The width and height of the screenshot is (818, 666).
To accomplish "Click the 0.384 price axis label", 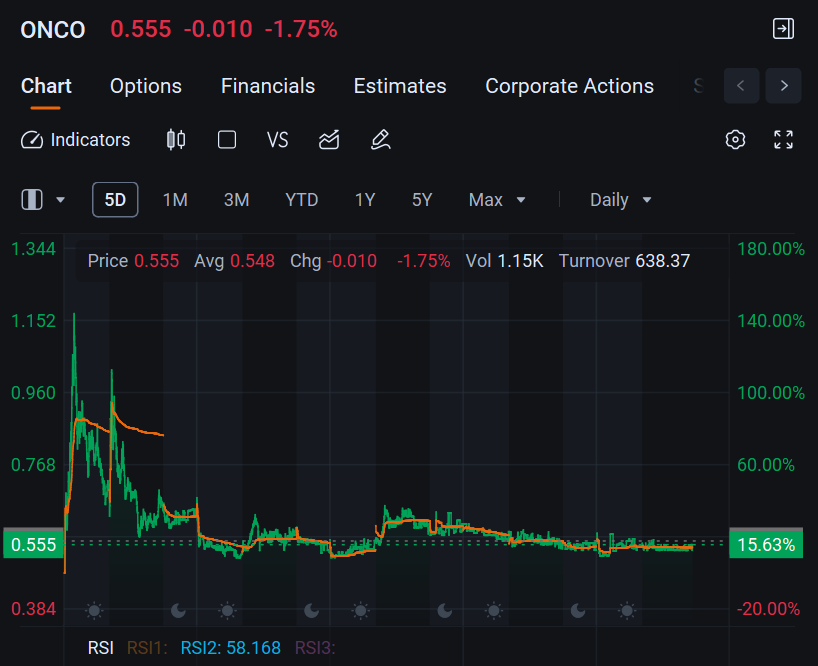I will click(33, 609).
